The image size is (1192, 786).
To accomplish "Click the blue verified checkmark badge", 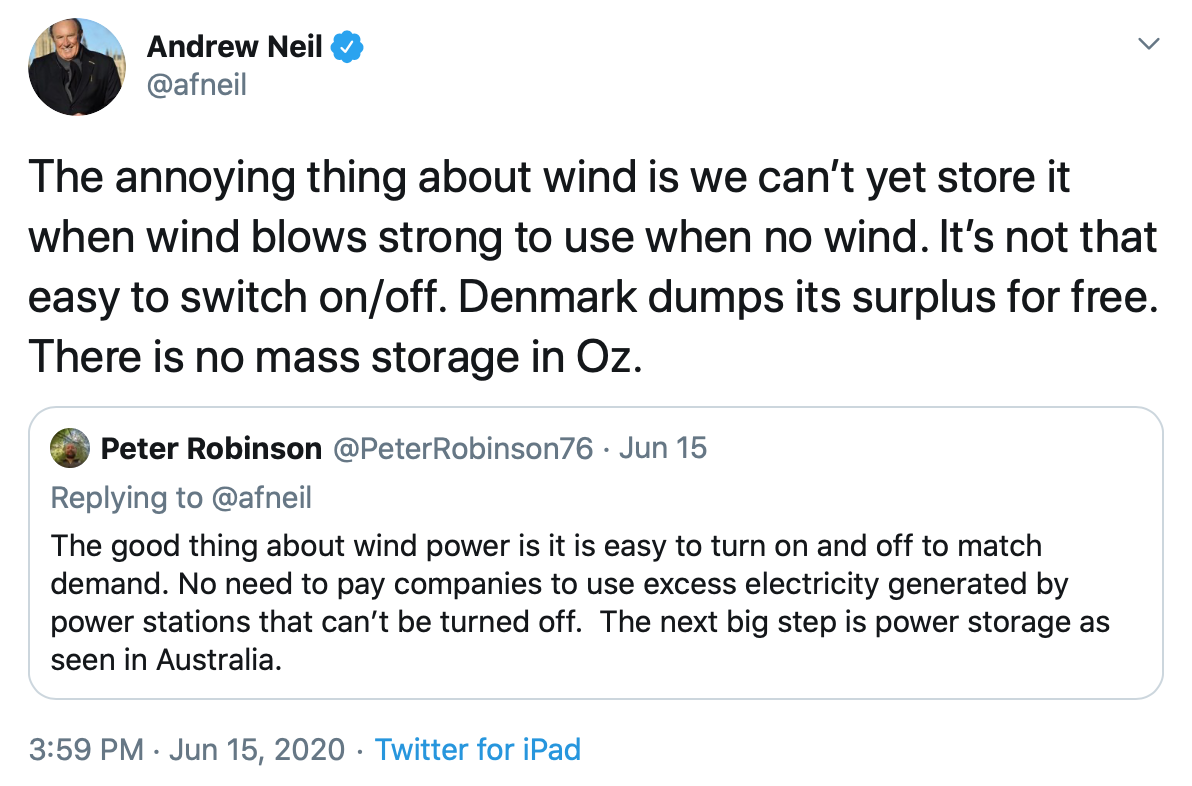I will (348, 47).
